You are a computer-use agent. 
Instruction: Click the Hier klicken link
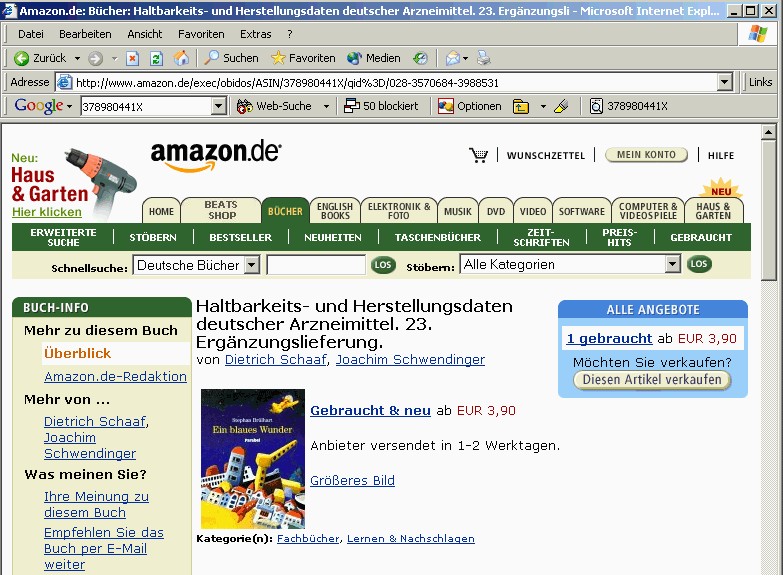click(47, 212)
